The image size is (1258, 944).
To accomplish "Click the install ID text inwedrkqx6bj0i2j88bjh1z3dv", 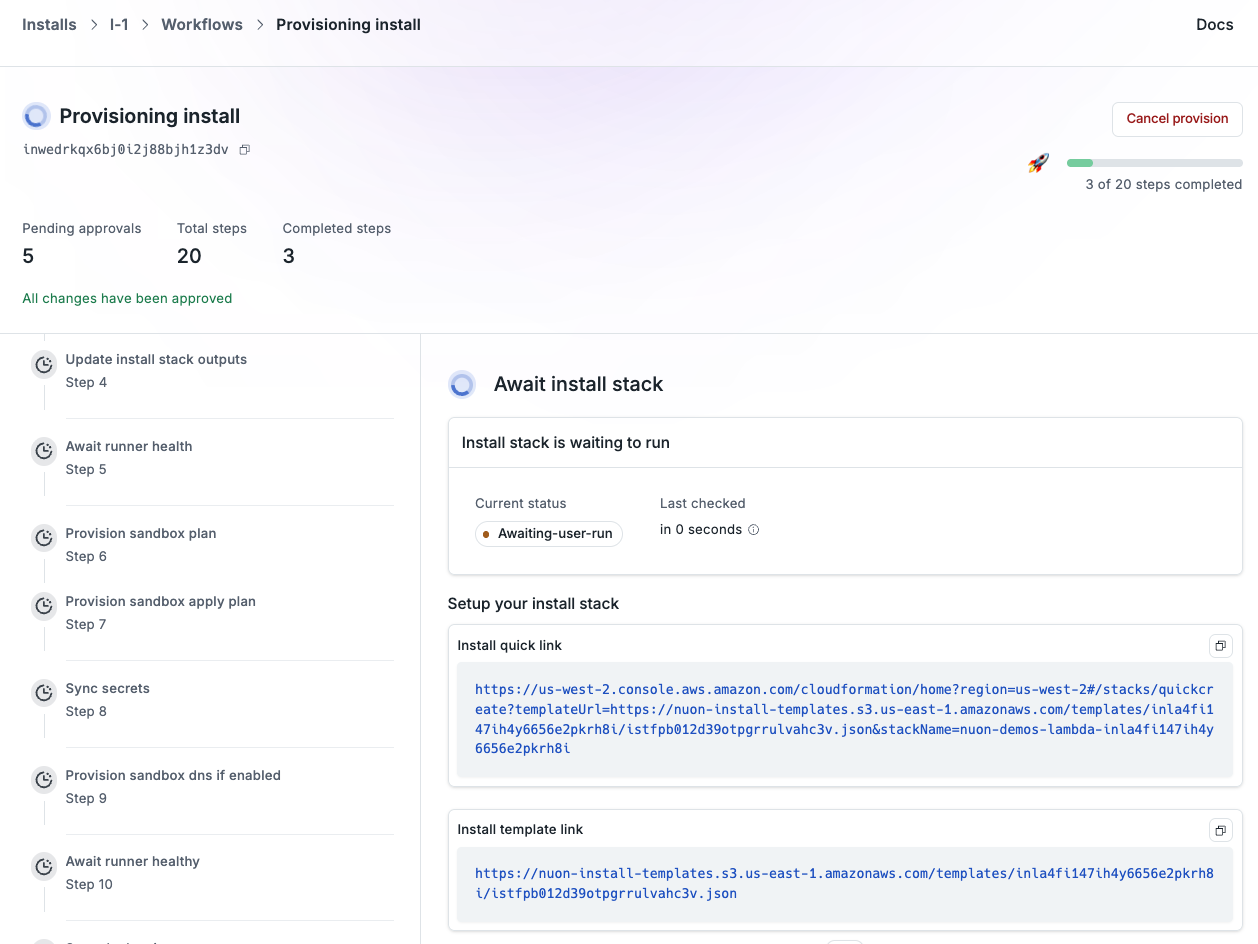I will [126, 150].
